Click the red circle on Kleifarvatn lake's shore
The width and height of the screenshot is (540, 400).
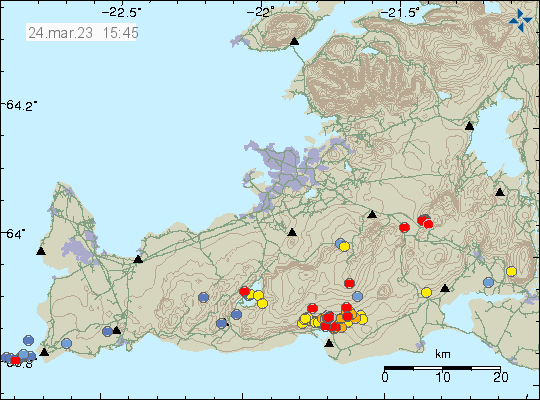click(244, 291)
